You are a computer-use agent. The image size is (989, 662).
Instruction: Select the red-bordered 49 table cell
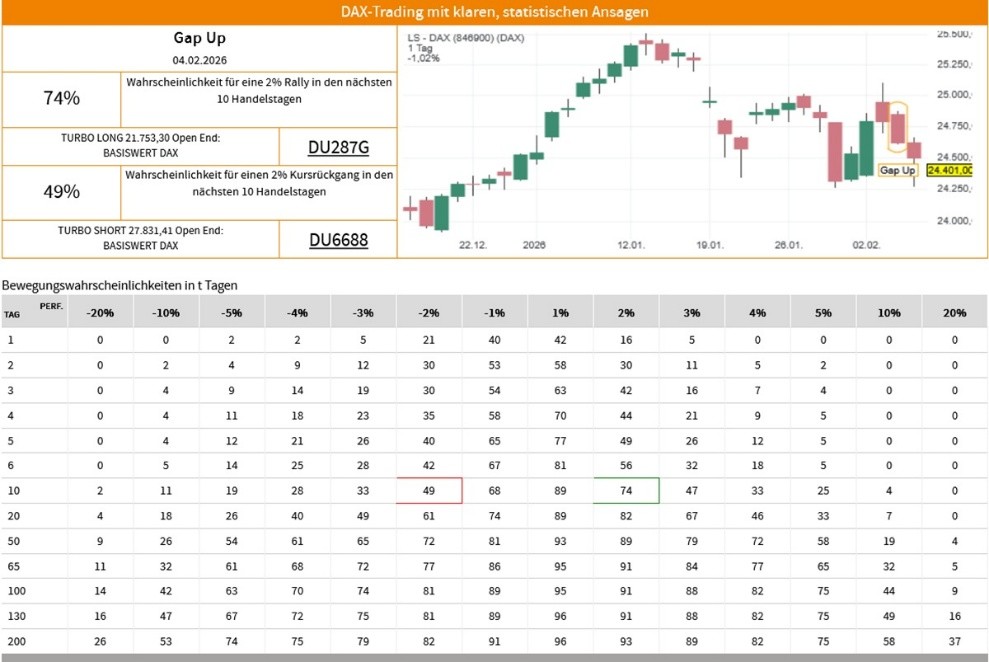pos(429,490)
